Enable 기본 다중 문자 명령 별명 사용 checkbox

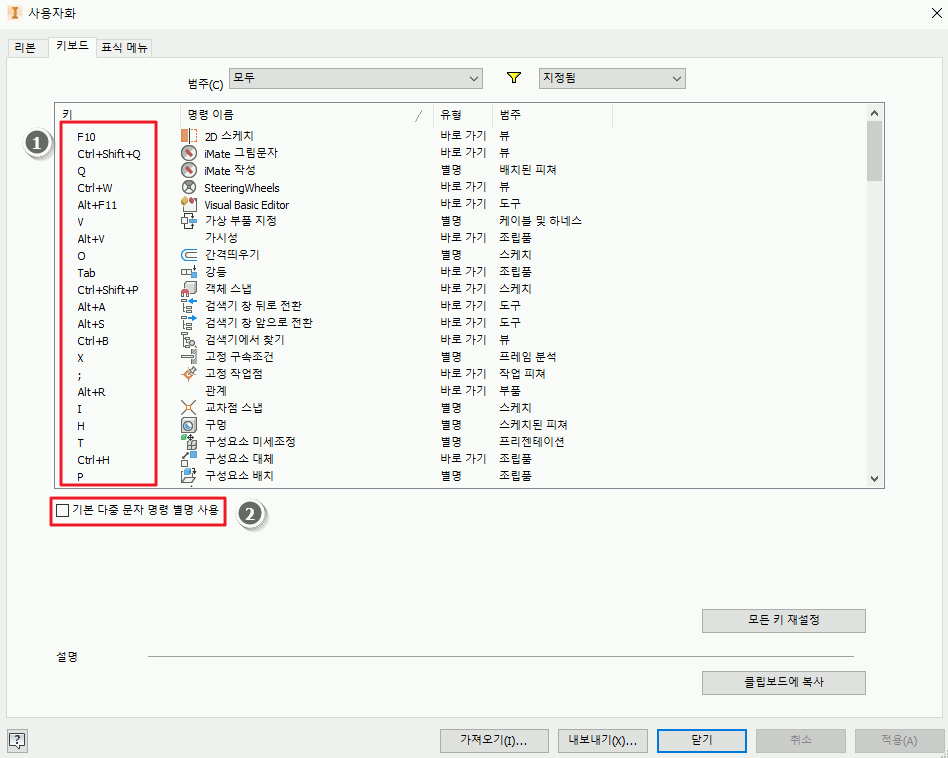63,511
